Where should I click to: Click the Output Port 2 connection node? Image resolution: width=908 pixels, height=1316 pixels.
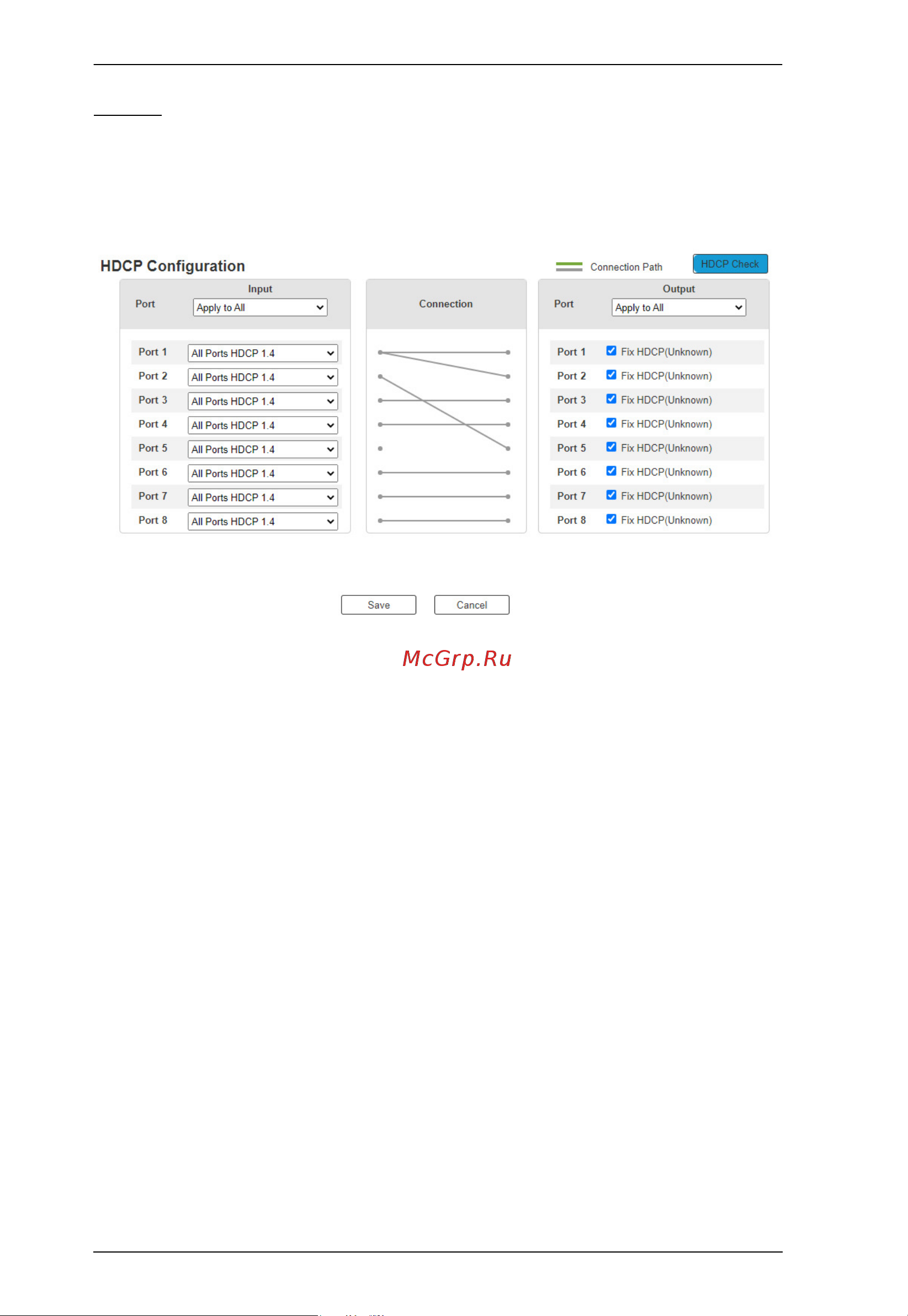(508, 376)
